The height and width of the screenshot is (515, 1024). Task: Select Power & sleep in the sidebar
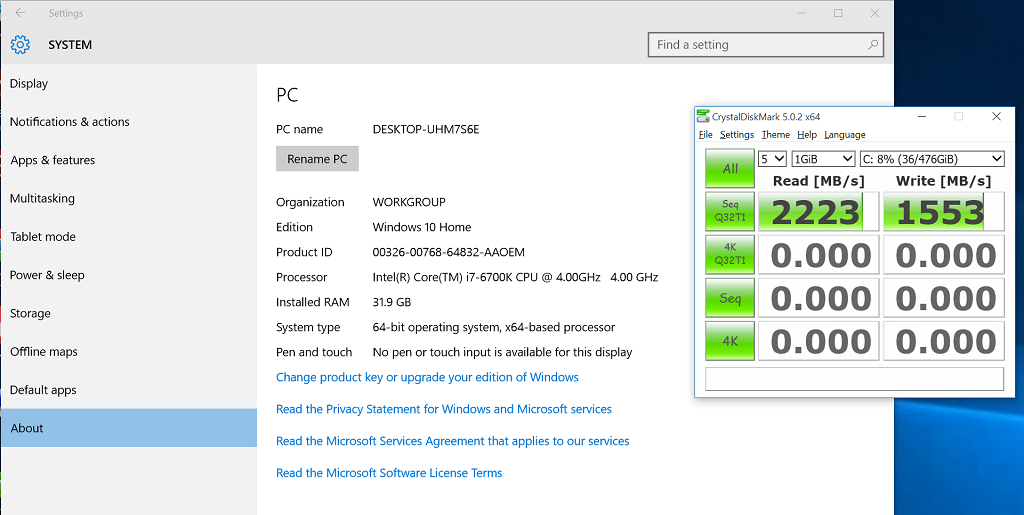(x=129, y=275)
